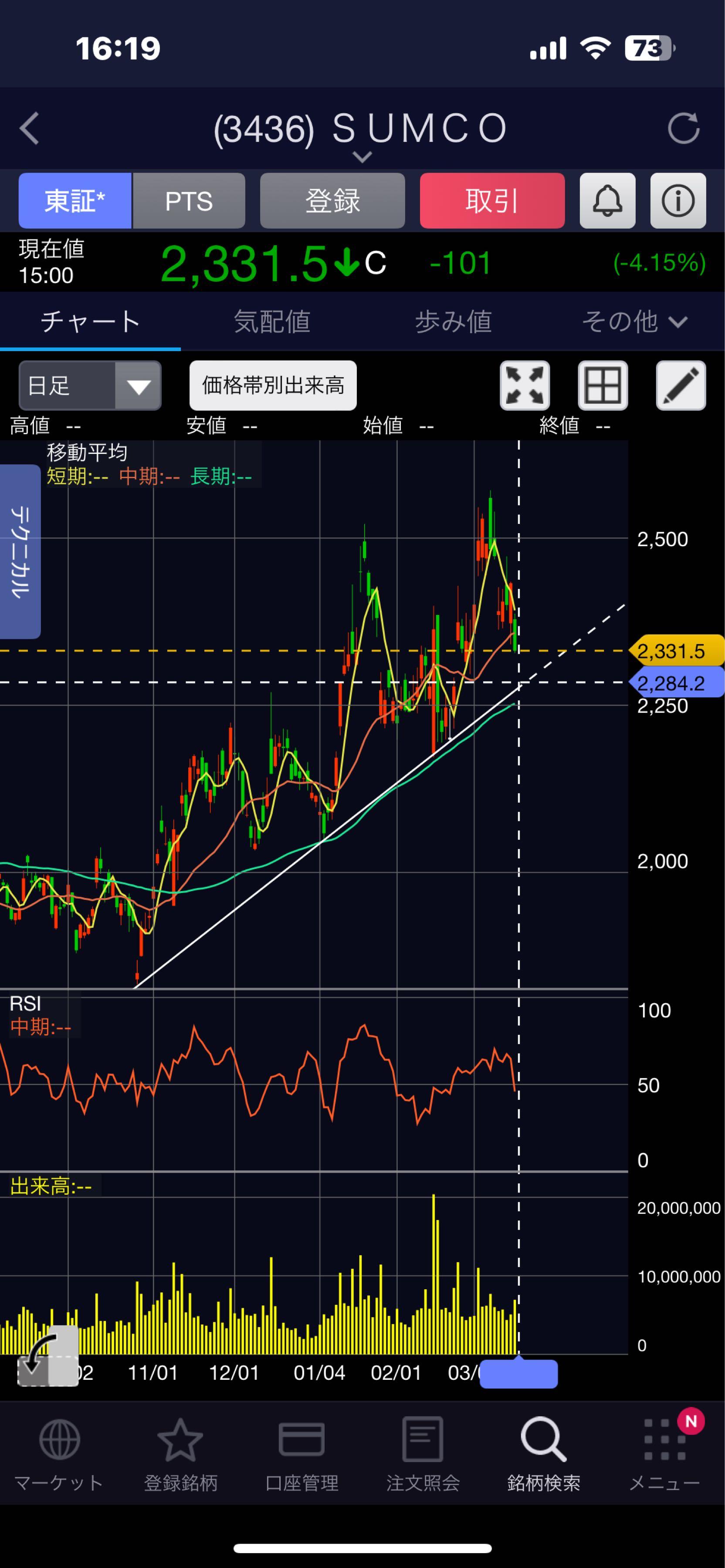Switch to PTS market toggle
This screenshot has width=725, height=1568.
pos(189,201)
